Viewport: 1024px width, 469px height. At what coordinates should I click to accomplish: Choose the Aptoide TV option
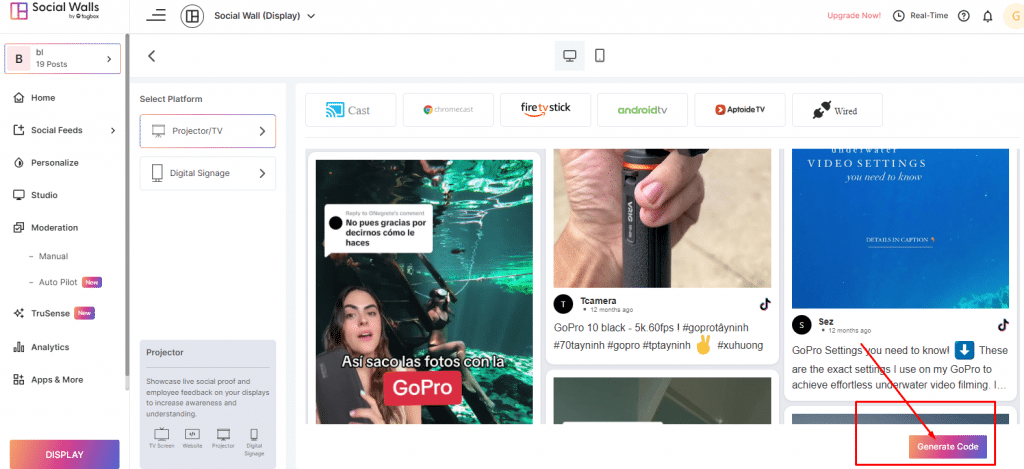(740, 110)
